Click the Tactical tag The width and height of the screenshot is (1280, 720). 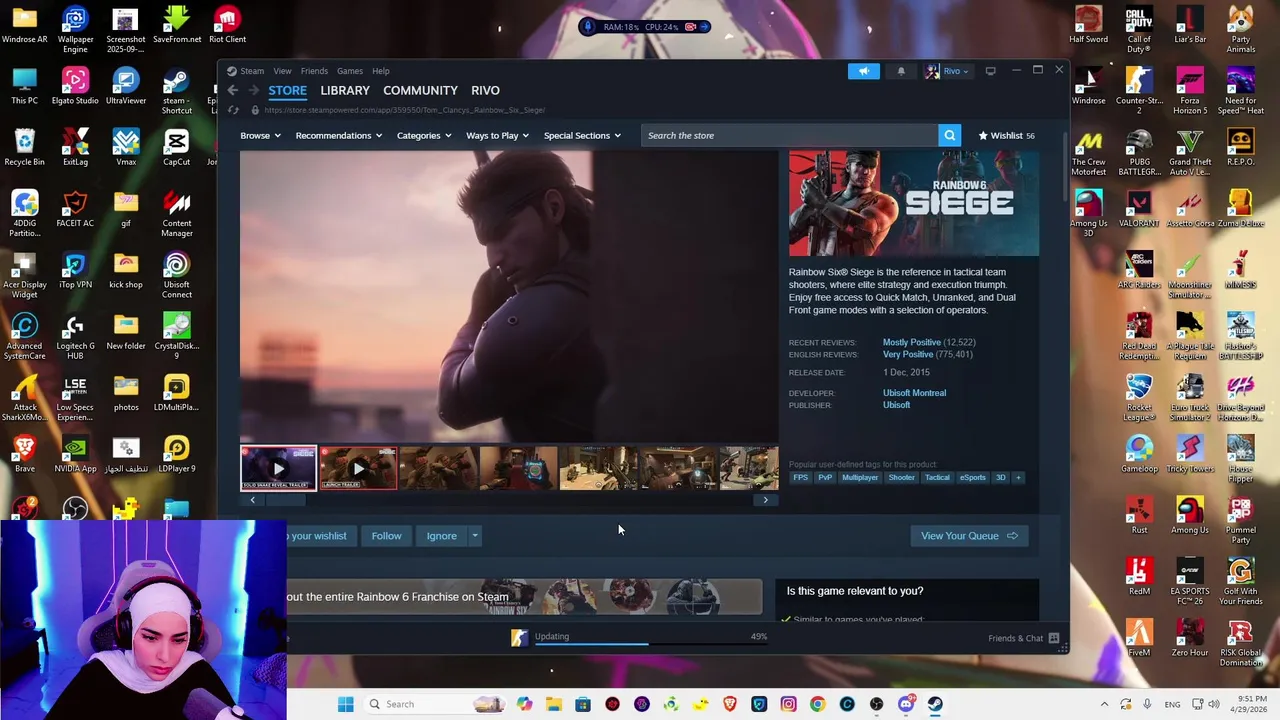(937, 478)
